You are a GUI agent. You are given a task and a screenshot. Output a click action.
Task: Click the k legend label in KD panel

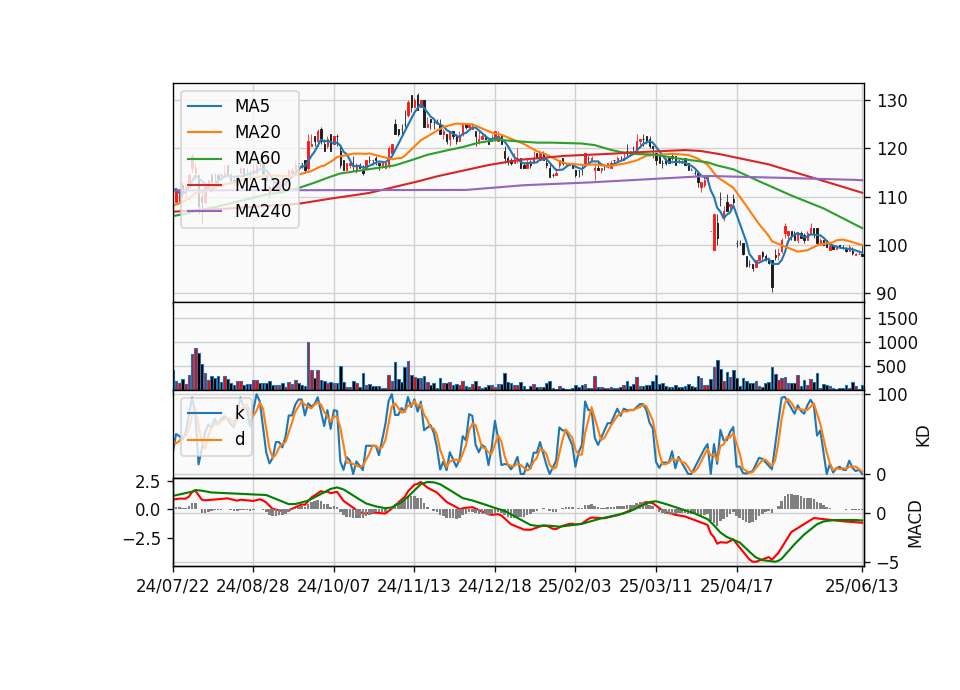240,413
